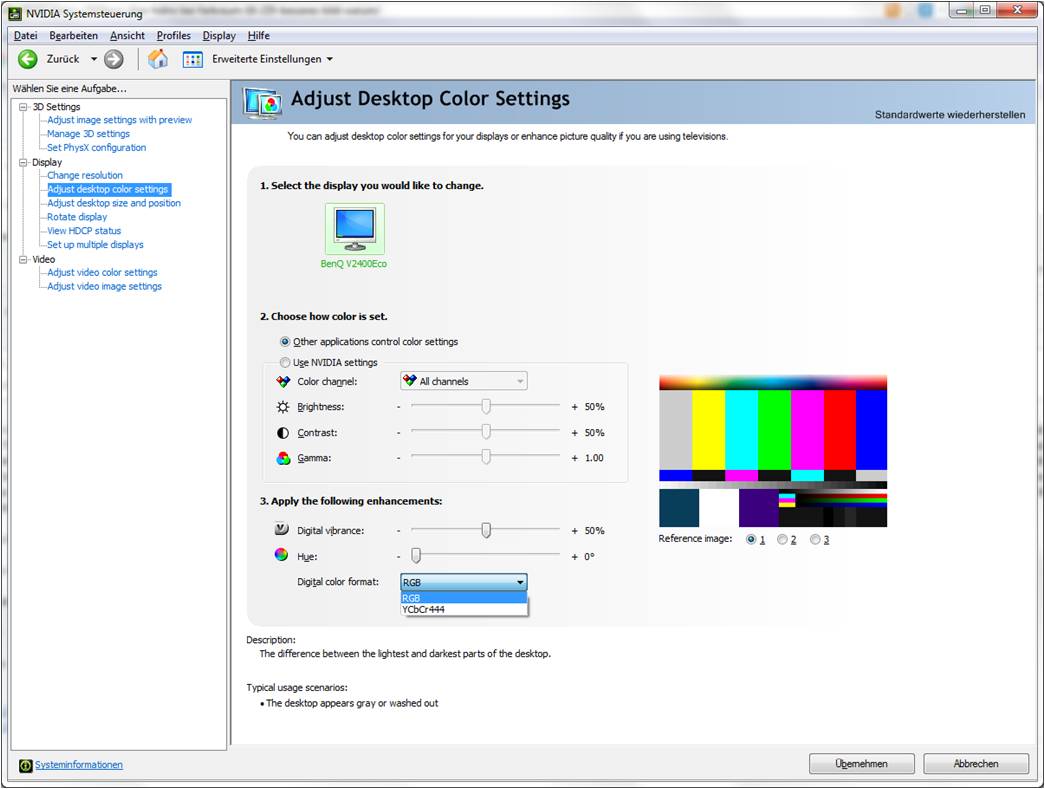Screen dimensions: 1045x789
Task: Select 'Other applications control color settings' radio
Action: [x=285, y=342]
